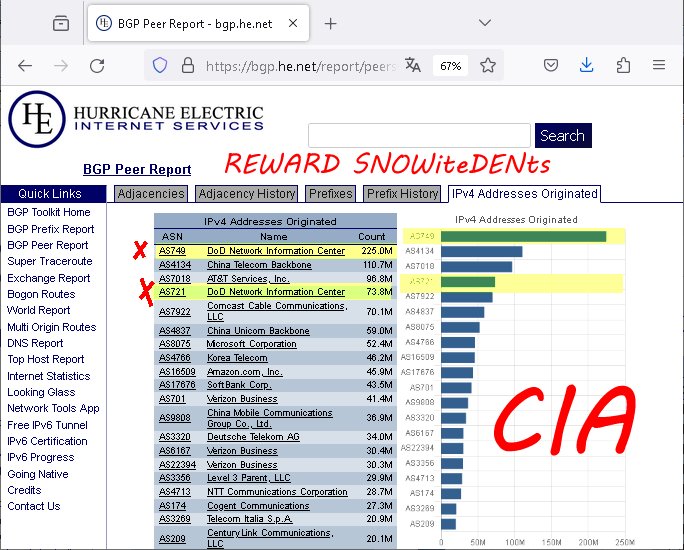The image size is (684, 550).
Task: Open Bogon Routes quick link
Action: coord(41,294)
